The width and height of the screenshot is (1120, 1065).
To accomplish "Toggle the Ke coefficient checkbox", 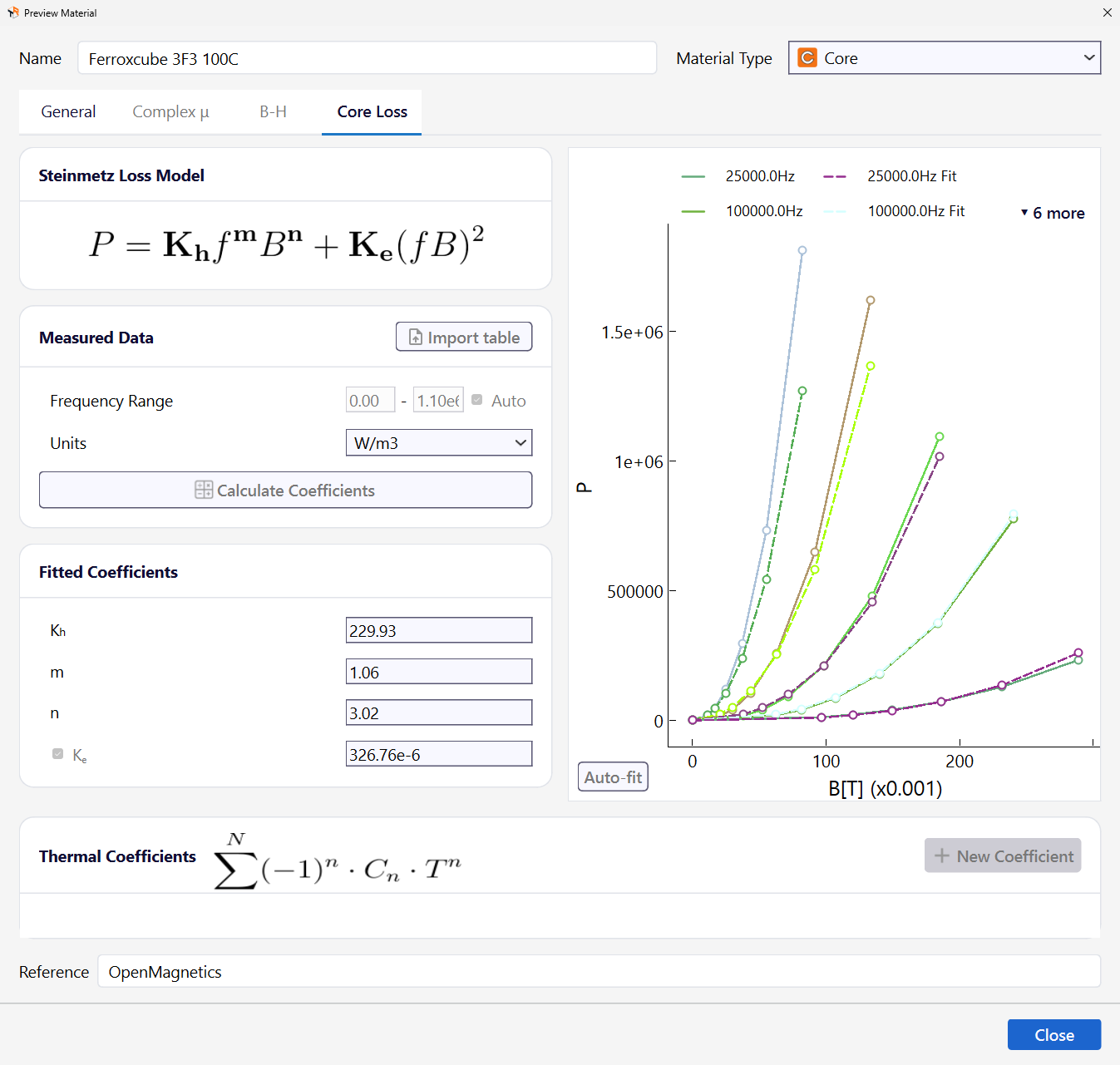I will [x=57, y=754].
